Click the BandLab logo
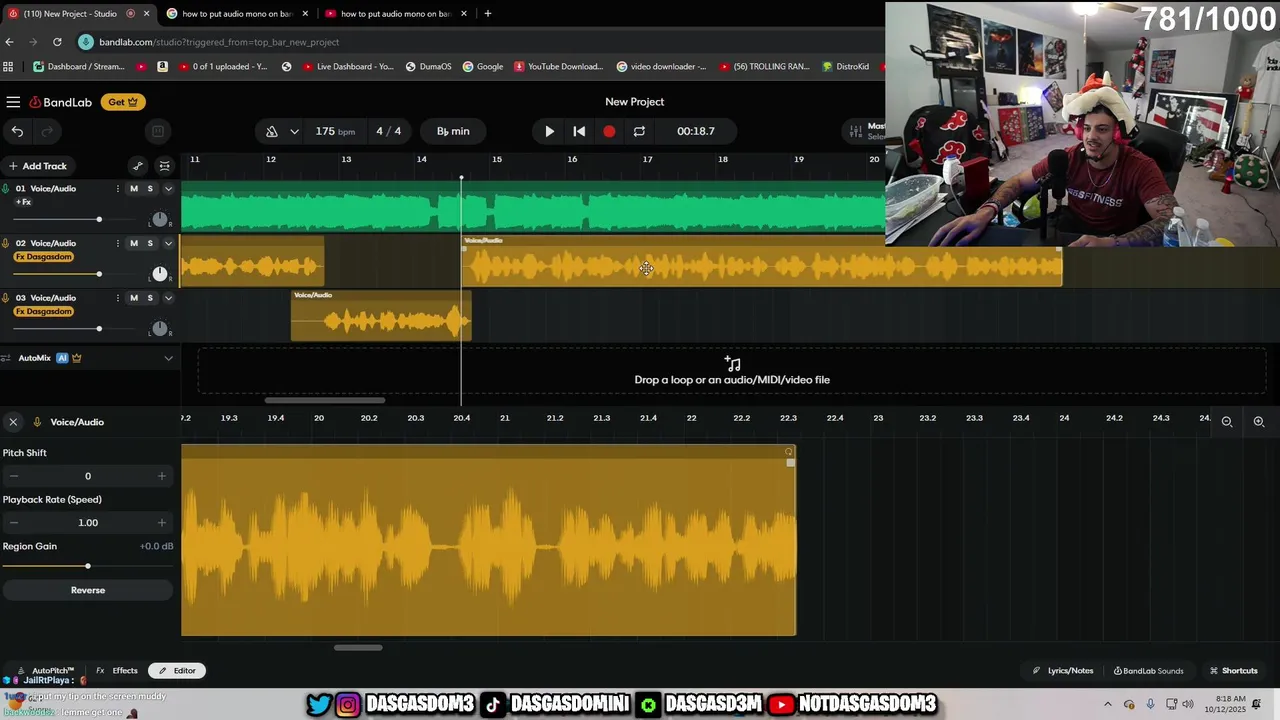 61,102
